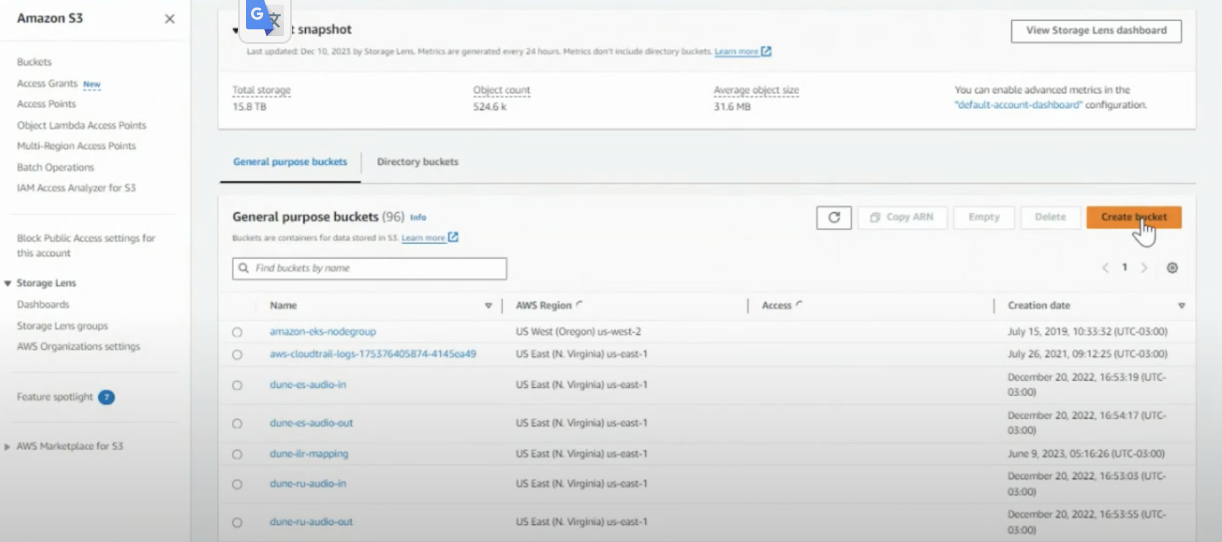Click the Create bucket button
The height and width of the screenshot is (542, 1222).
[x=1134, y=217]
